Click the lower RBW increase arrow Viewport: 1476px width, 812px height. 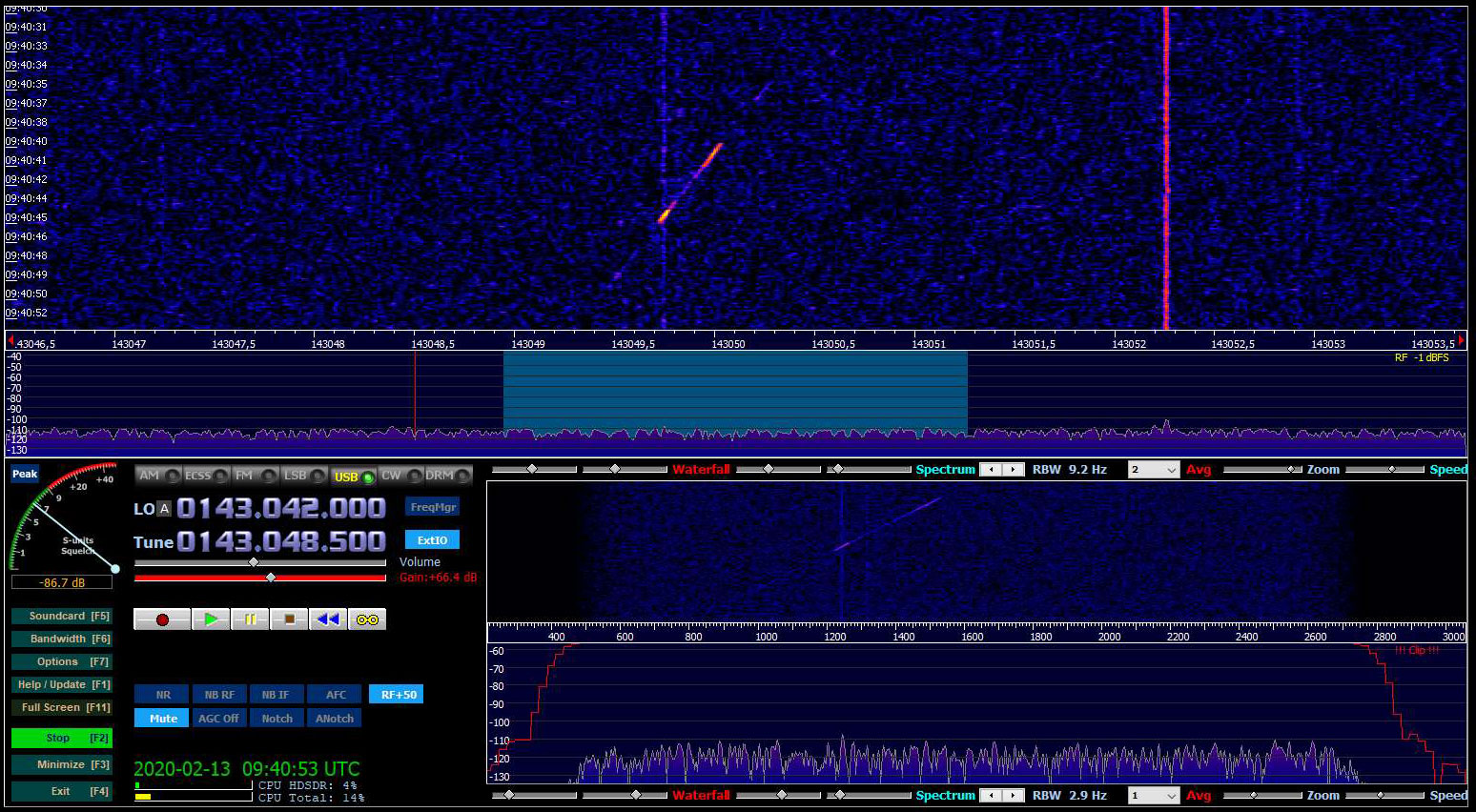1014,795
